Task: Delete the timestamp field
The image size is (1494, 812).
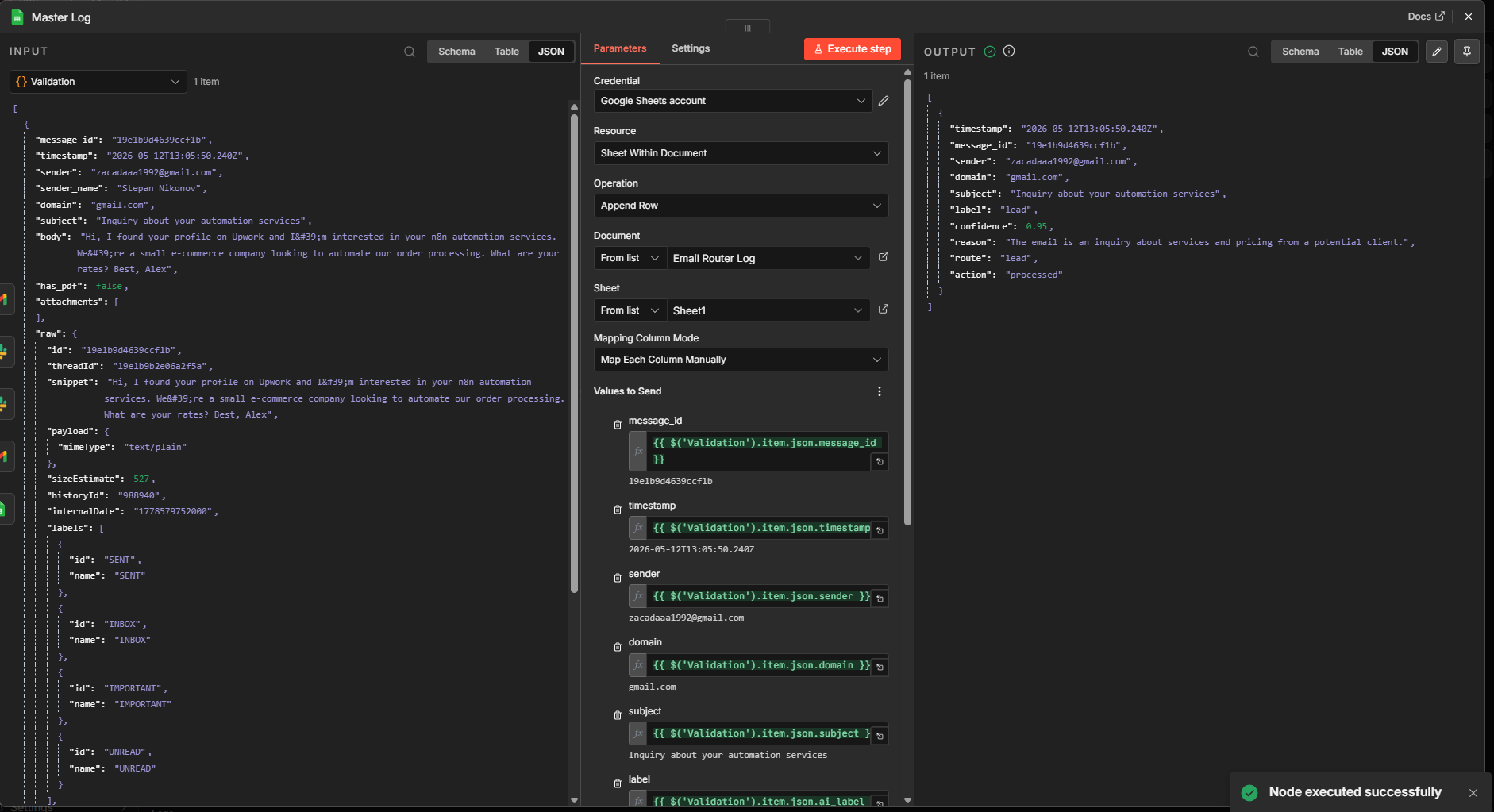Action: point(618,510)
